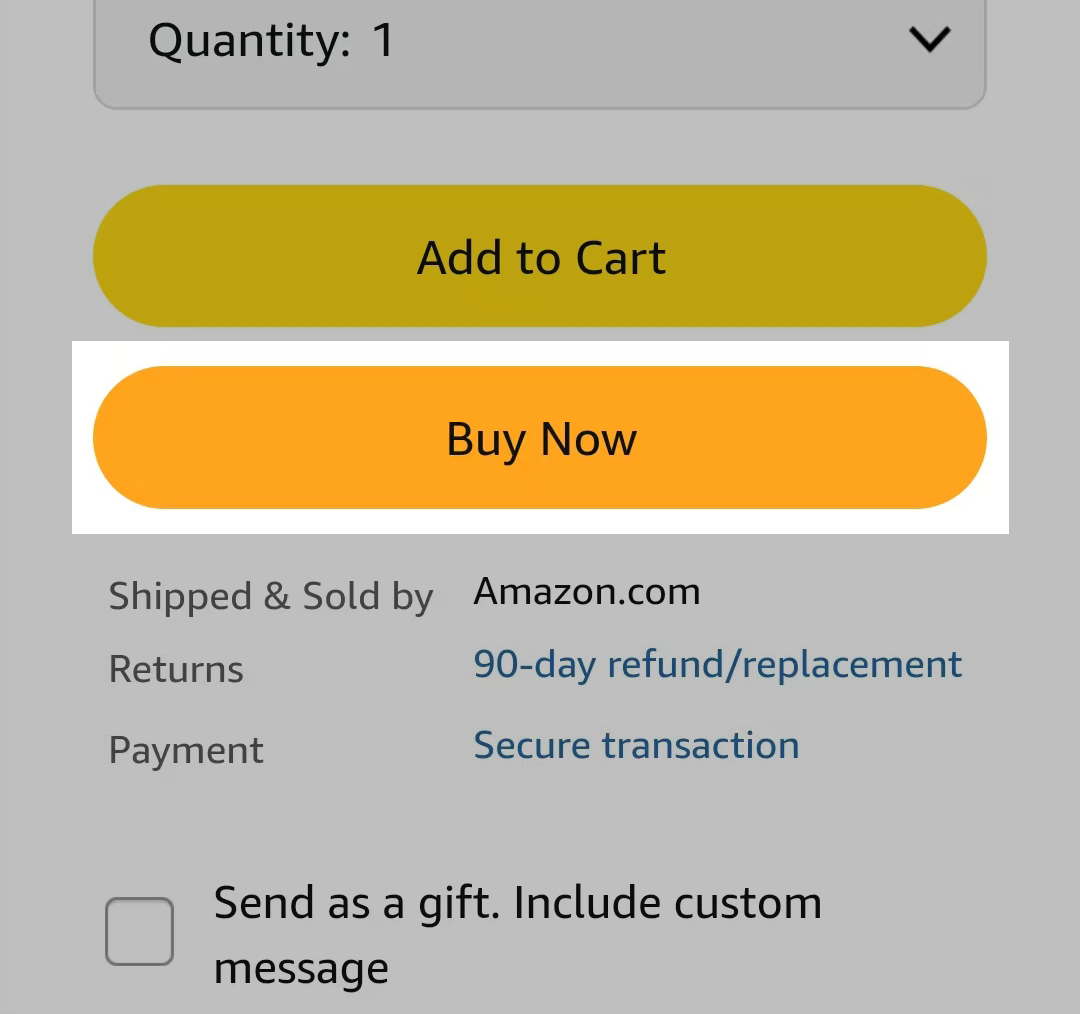This screenshot has width=1080, height=1014.
Task: Click the Payment label
Action: pos(186,750)
